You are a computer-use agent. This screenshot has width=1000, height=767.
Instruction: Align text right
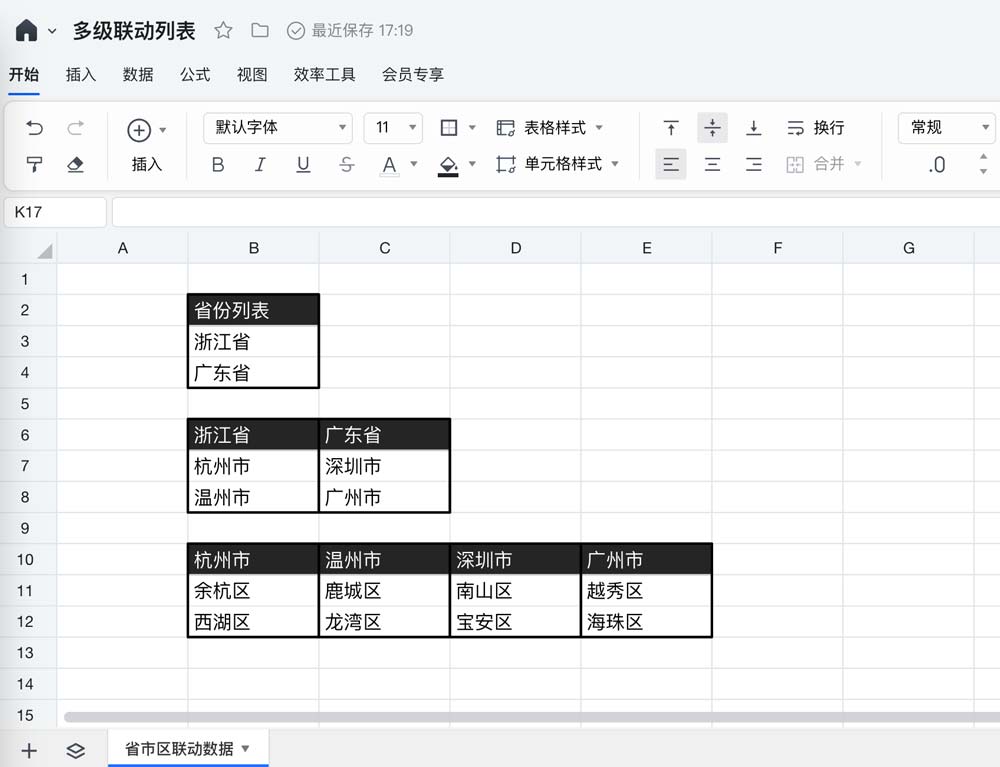click(753, 164)
